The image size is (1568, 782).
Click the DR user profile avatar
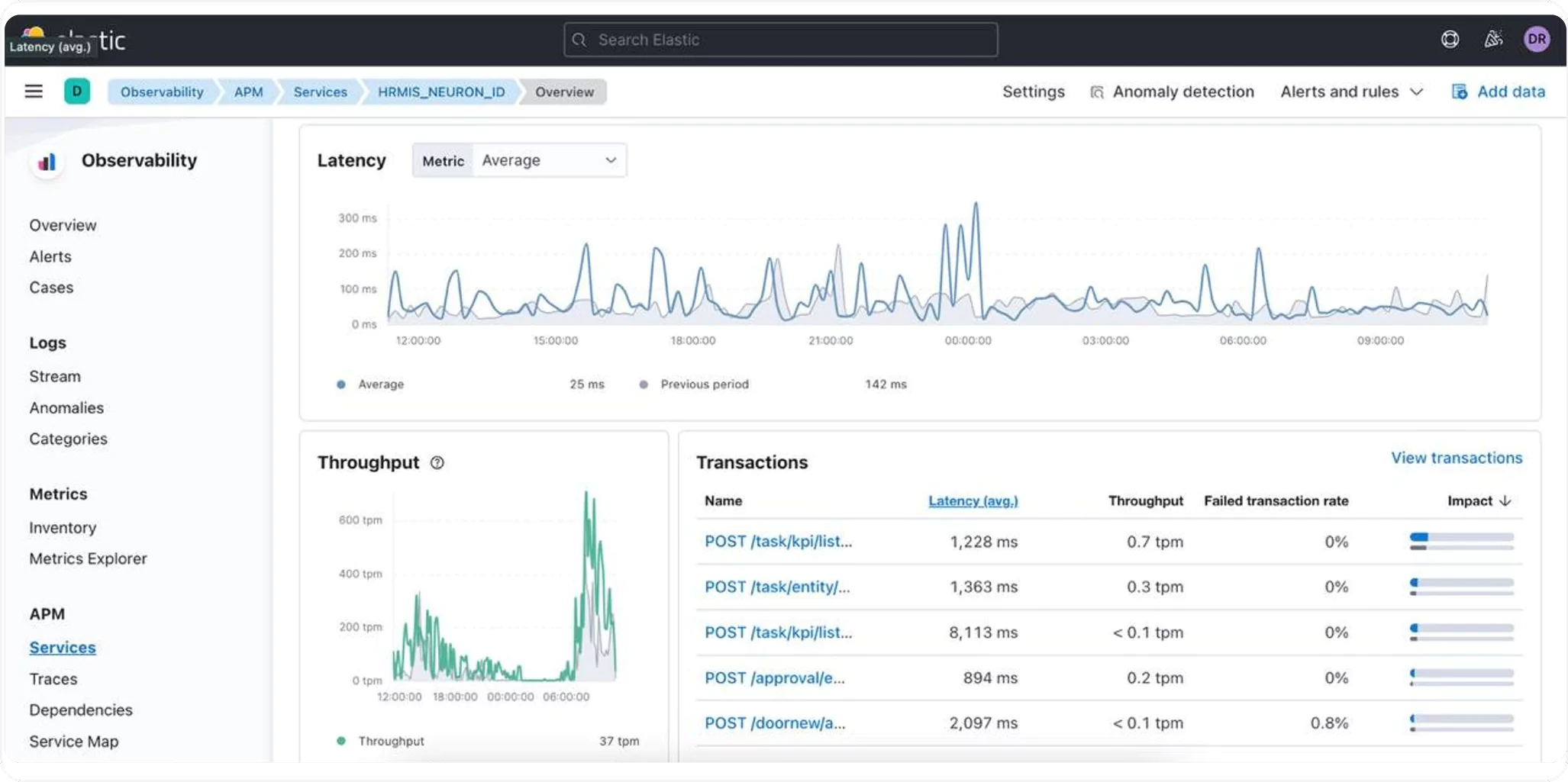[1536, 40]
